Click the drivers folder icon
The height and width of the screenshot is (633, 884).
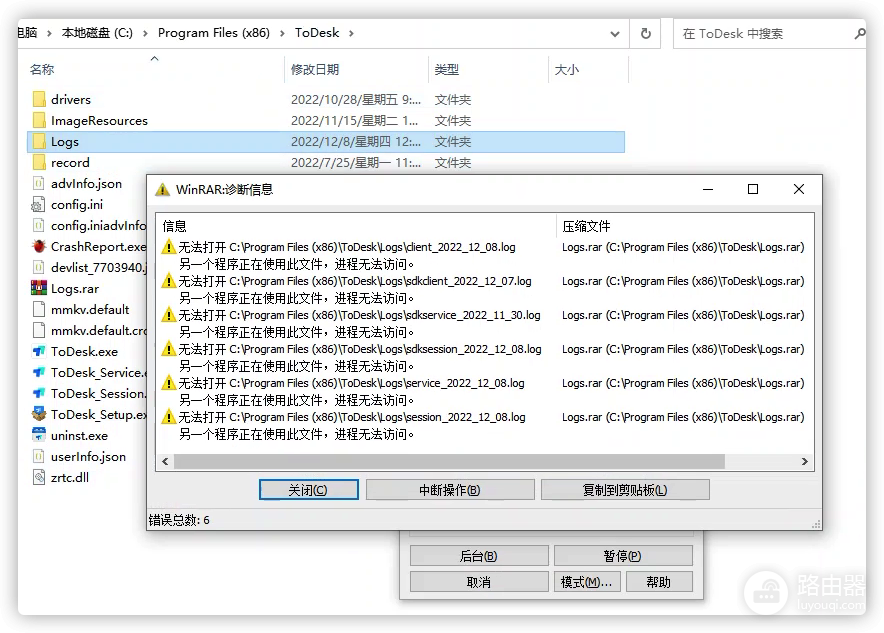pos(39,99)
